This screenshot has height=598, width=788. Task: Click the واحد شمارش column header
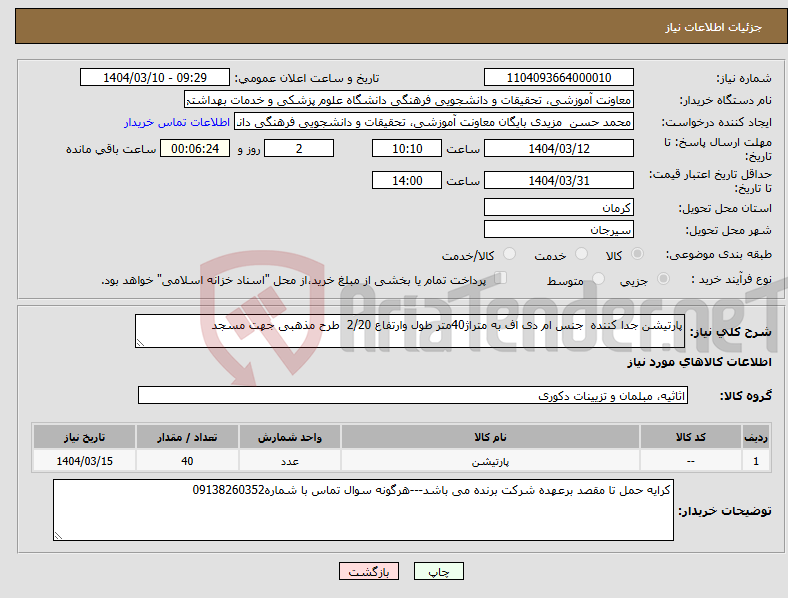point(289,437)
